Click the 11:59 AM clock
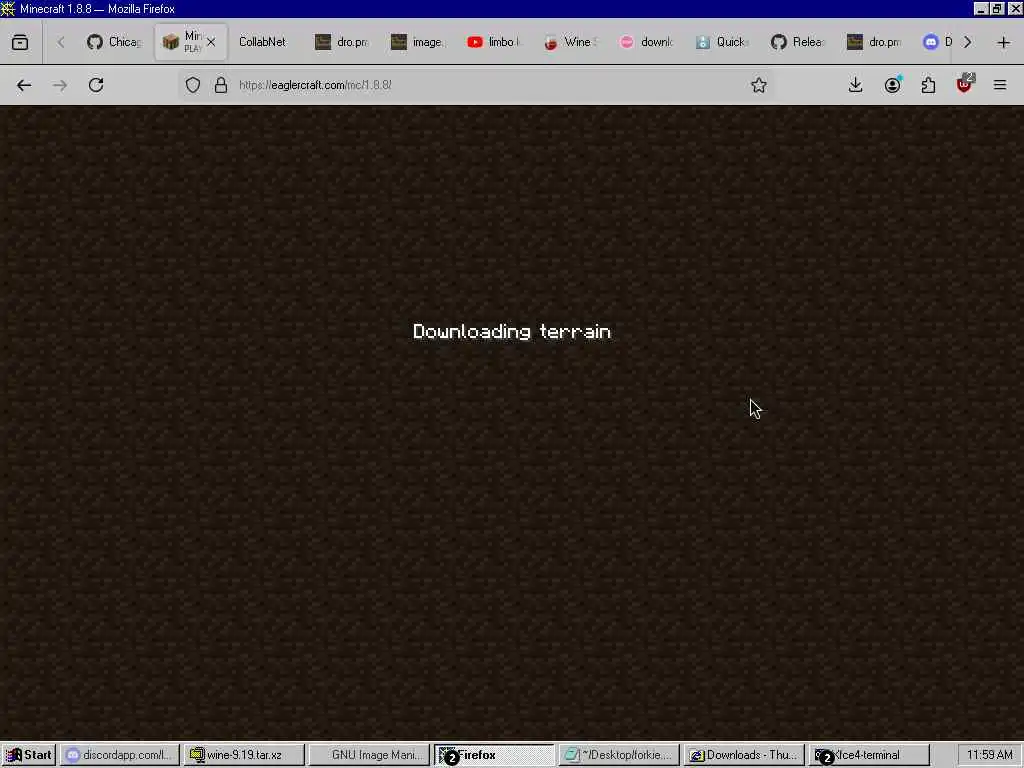This screenshot has height=768, width=1024. pos(990,755)
